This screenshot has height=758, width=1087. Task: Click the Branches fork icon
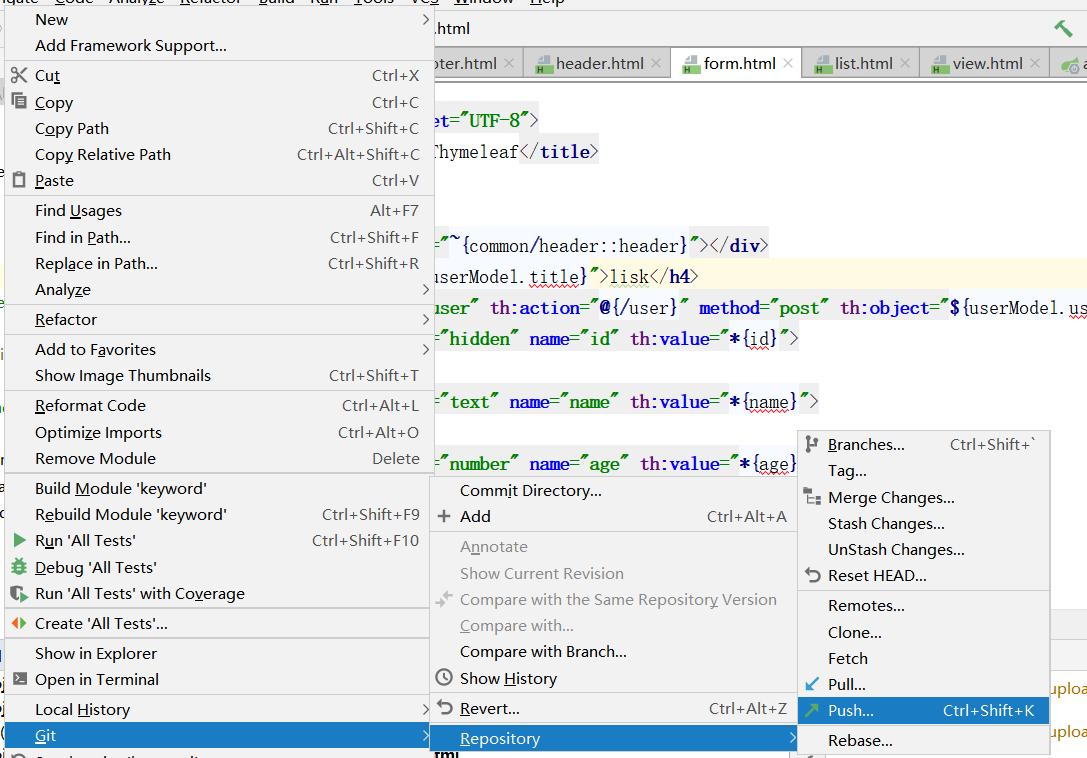[x=812, y=445]
